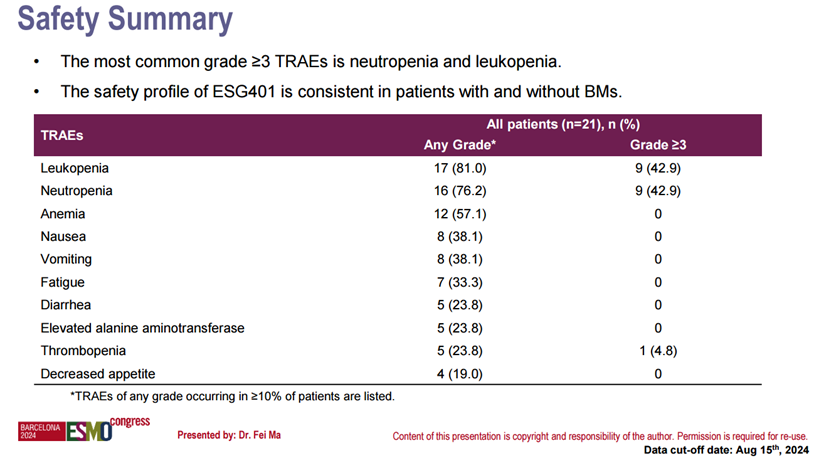Click the TRAEs footnote below the table
The height and width of the screenshot is (458, 814).
click(x=232, y=396)
